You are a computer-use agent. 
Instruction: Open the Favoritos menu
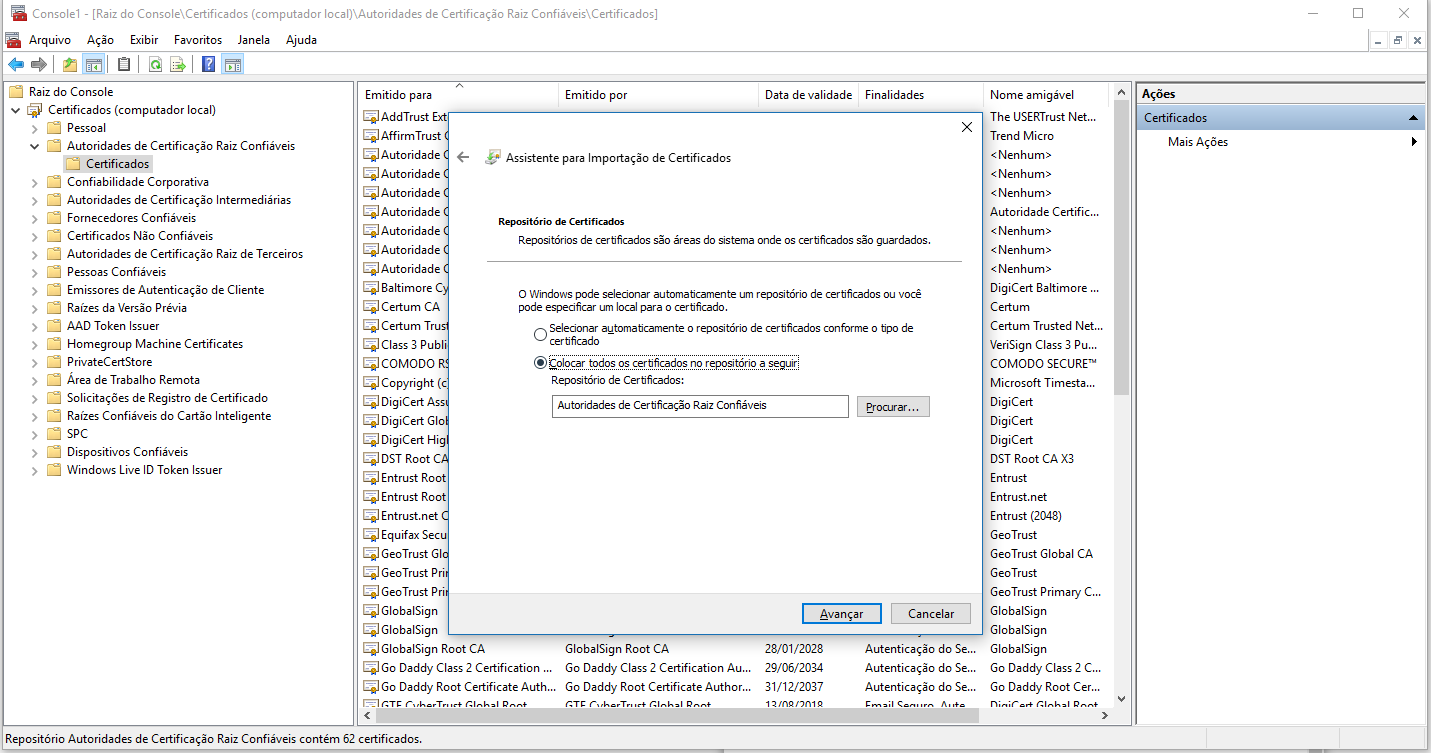tap(198, 40)
